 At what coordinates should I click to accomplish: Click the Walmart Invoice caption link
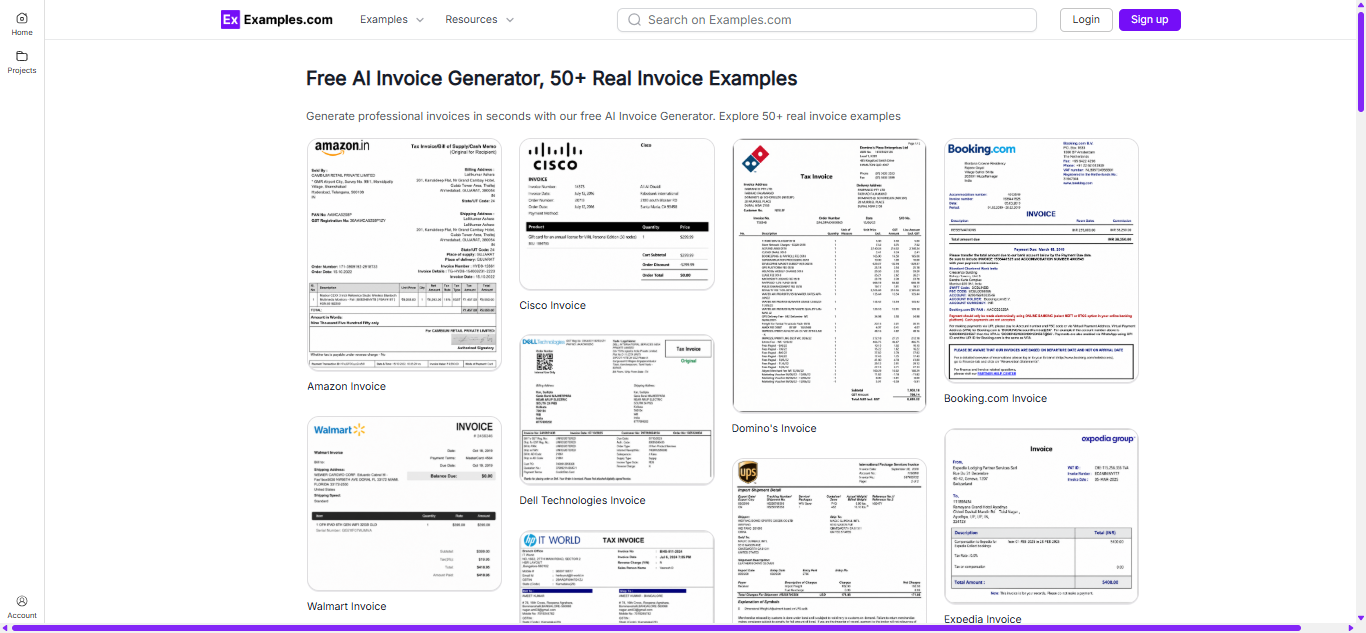[346, 607]
